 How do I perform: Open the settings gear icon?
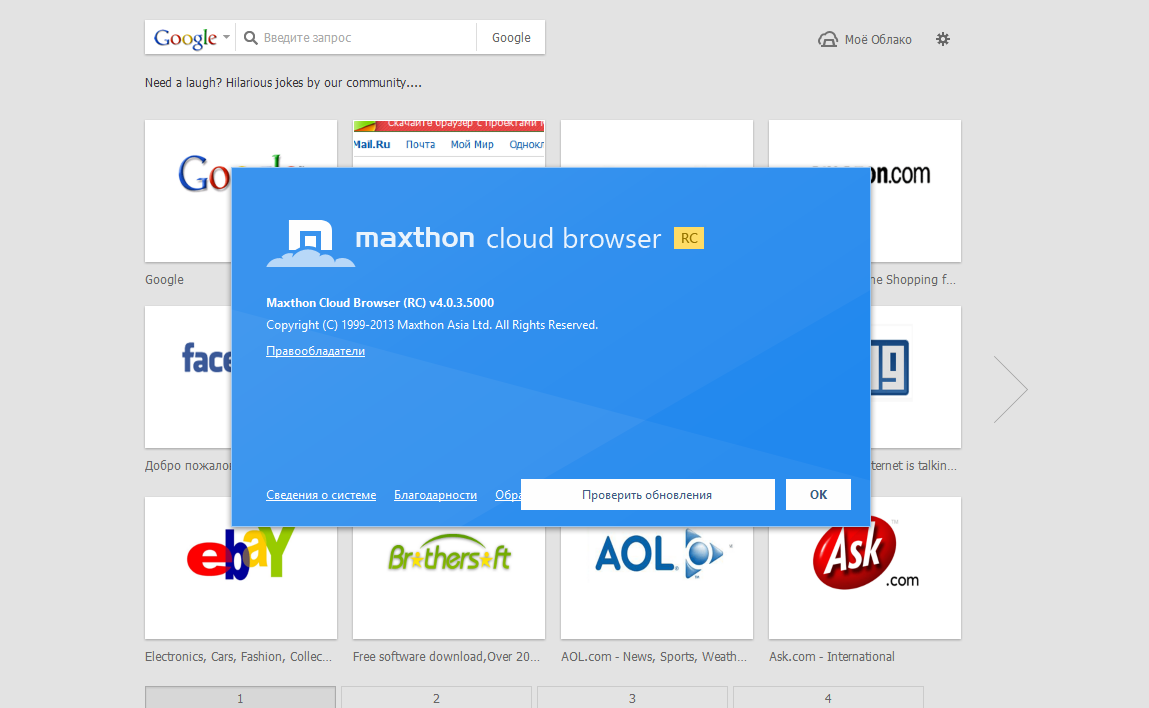pos(943,39)
